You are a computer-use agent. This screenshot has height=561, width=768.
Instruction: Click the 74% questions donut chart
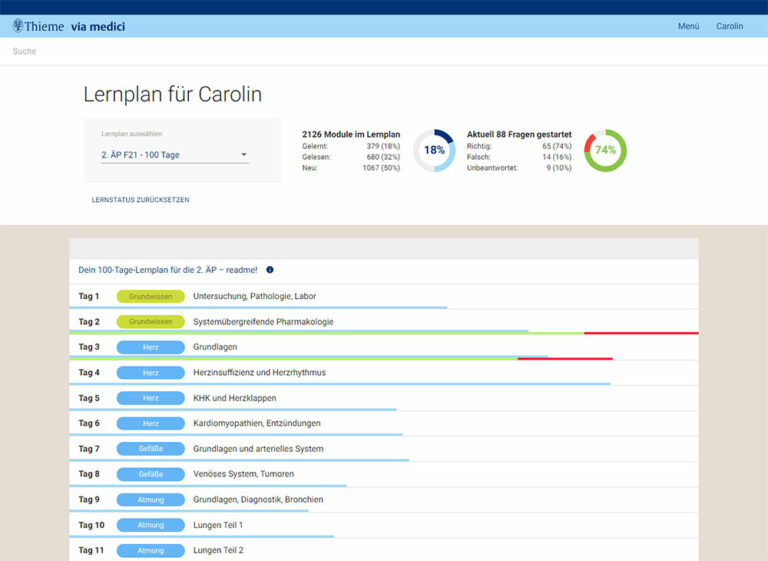[x=605, y=150]
